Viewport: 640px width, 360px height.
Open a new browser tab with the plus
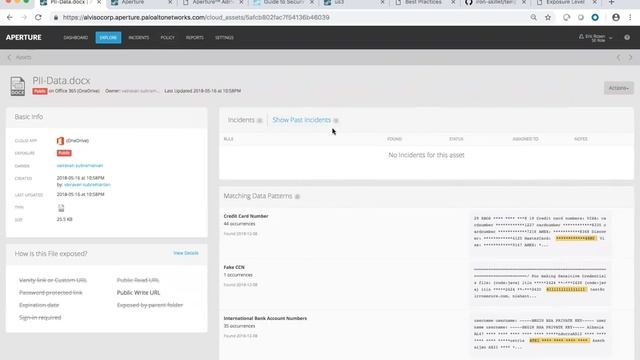pos(611,2)
